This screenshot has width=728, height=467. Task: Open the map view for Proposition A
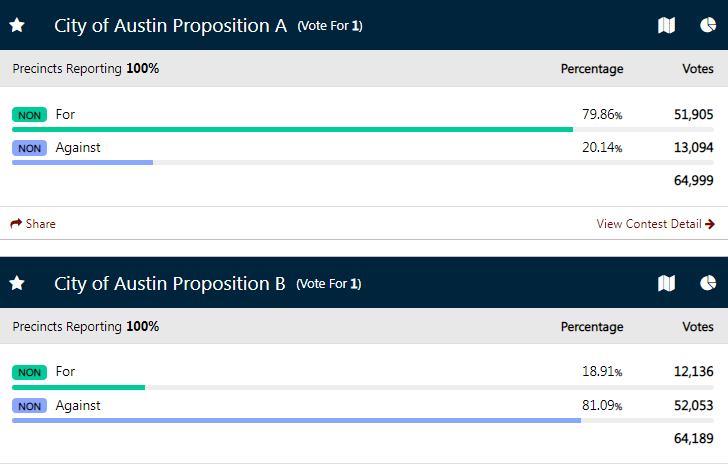tap(666, 25)
